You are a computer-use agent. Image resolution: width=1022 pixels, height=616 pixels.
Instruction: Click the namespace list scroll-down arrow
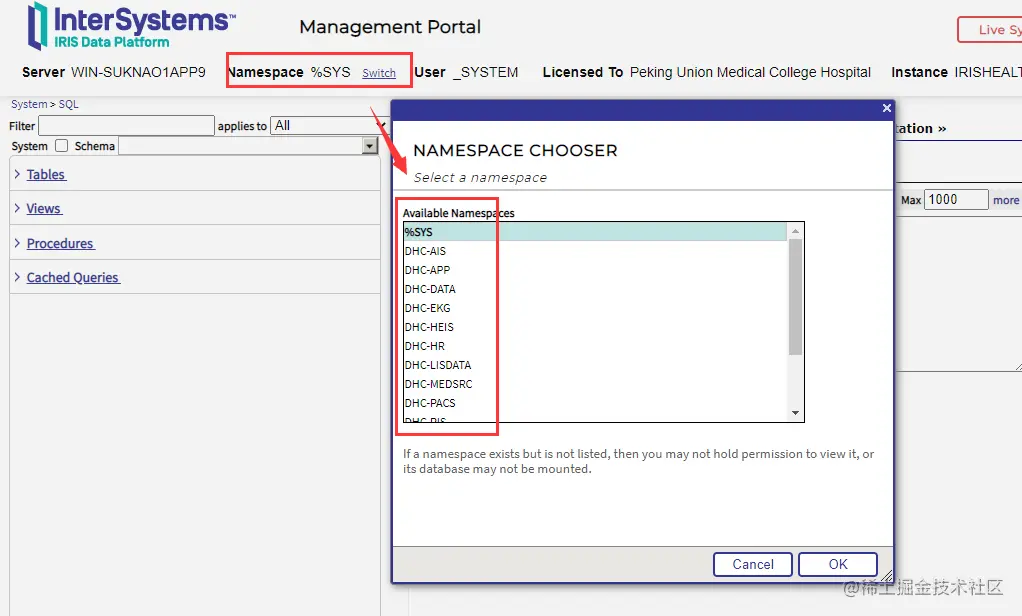[x=795, y=413]
